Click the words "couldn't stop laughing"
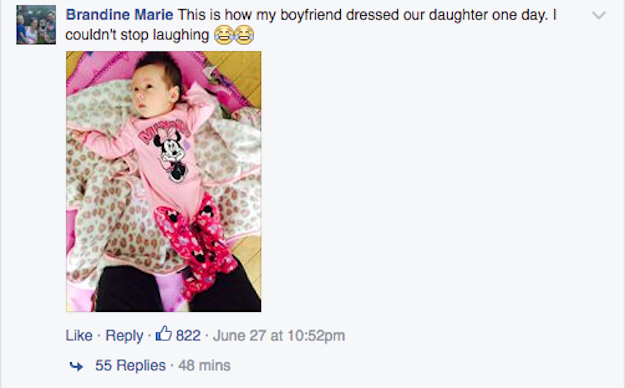This screenshot has height=388, width=625. [x=137, y=35]
